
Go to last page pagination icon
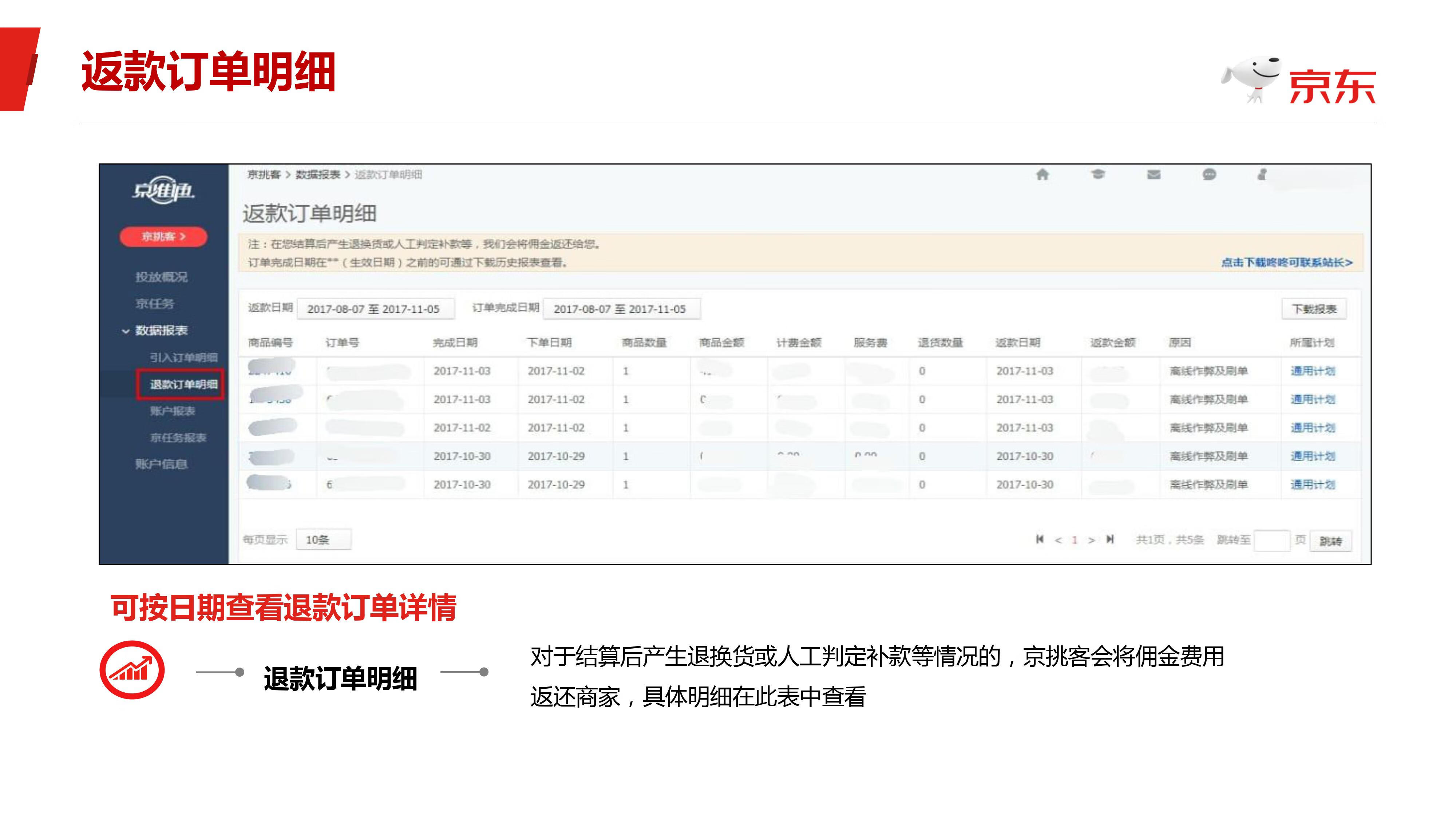point(1110,539)
